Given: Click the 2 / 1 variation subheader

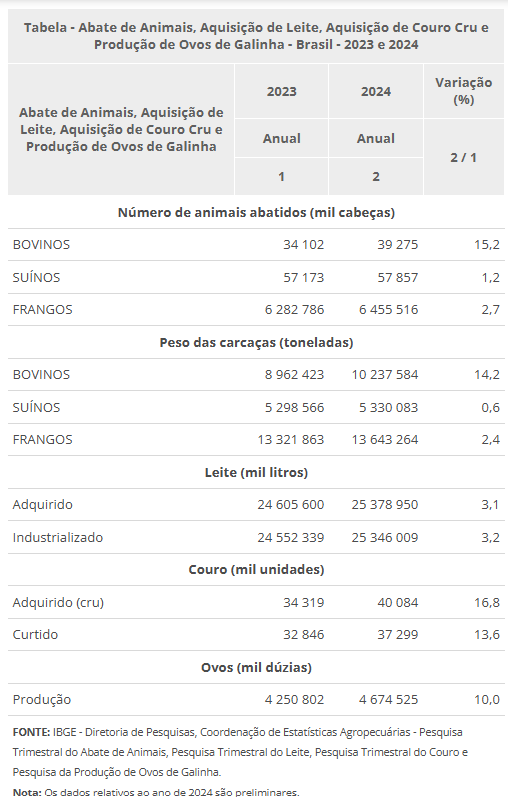Looking at the screenshot, I should pos(463,158).
